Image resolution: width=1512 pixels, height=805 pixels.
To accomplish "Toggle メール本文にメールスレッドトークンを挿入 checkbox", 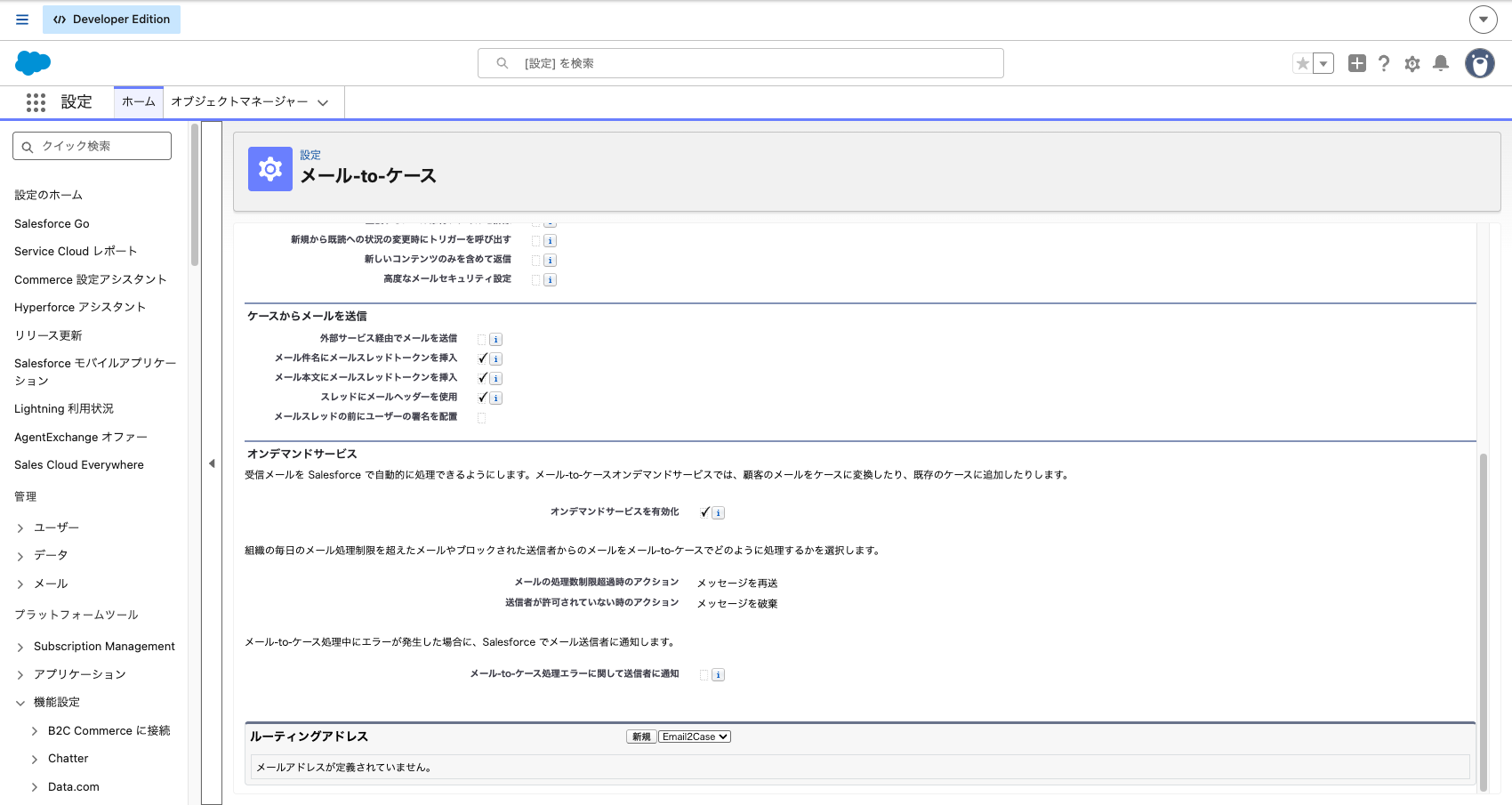I will (482, 379).
